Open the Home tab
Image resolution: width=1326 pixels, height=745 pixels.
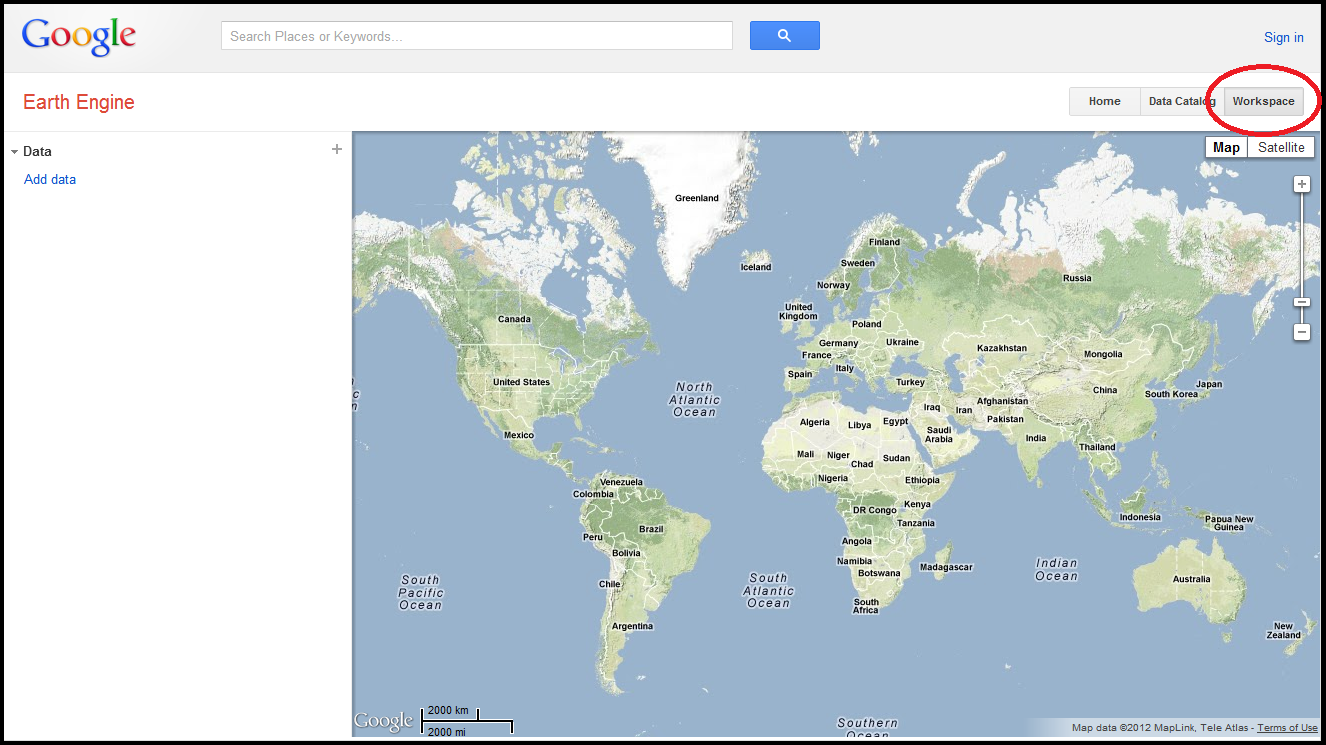[x=1105, y=101]
